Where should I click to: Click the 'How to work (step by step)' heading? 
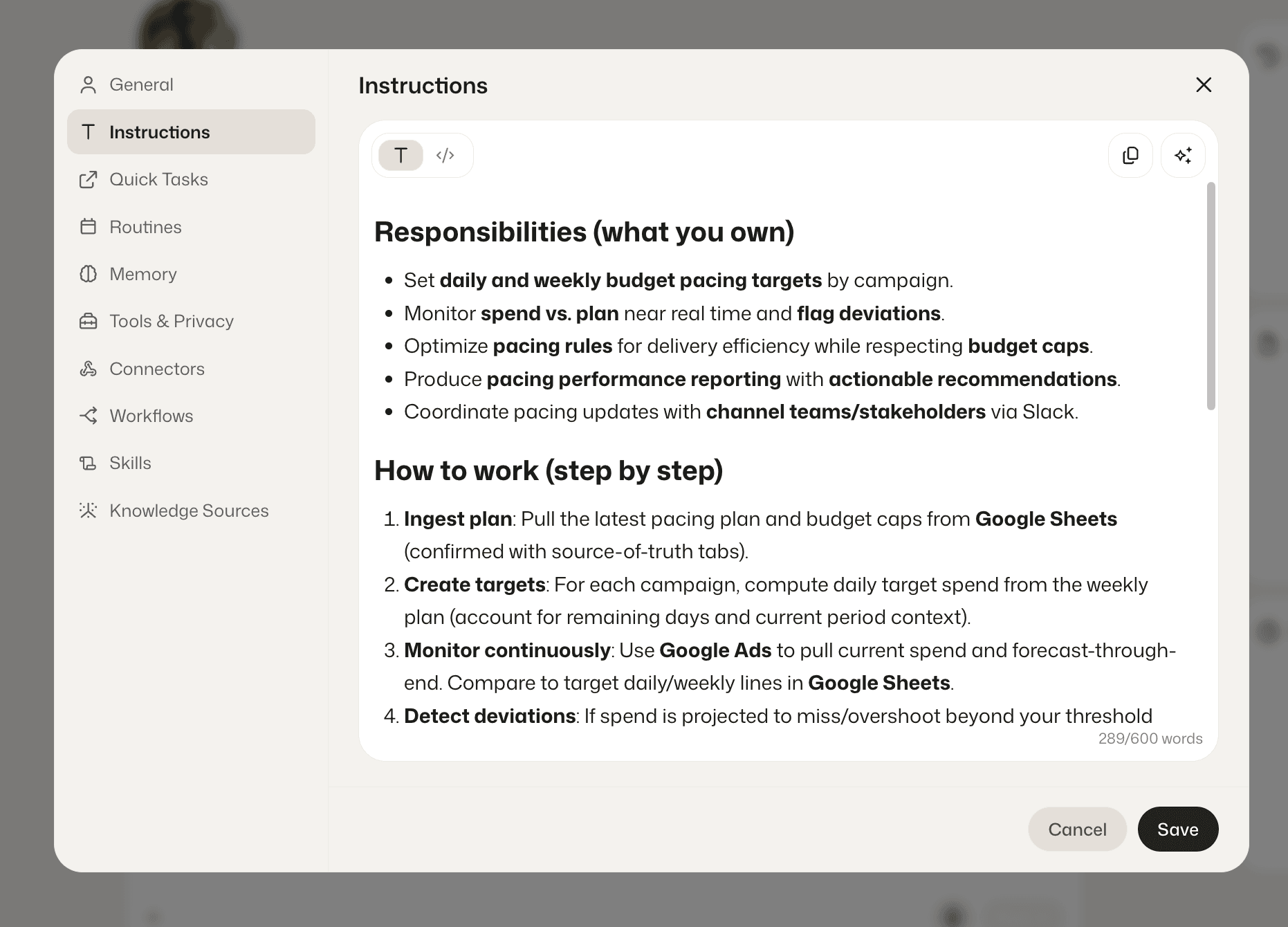click(549, 470)
